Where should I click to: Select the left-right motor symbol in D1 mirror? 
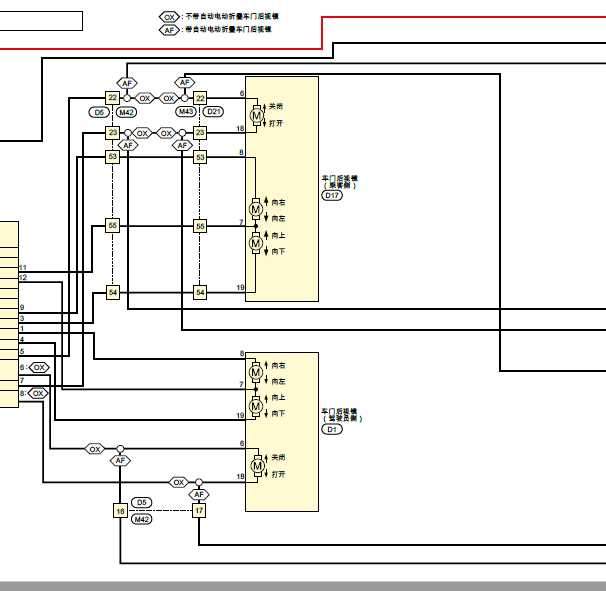(x=255, y=373)
